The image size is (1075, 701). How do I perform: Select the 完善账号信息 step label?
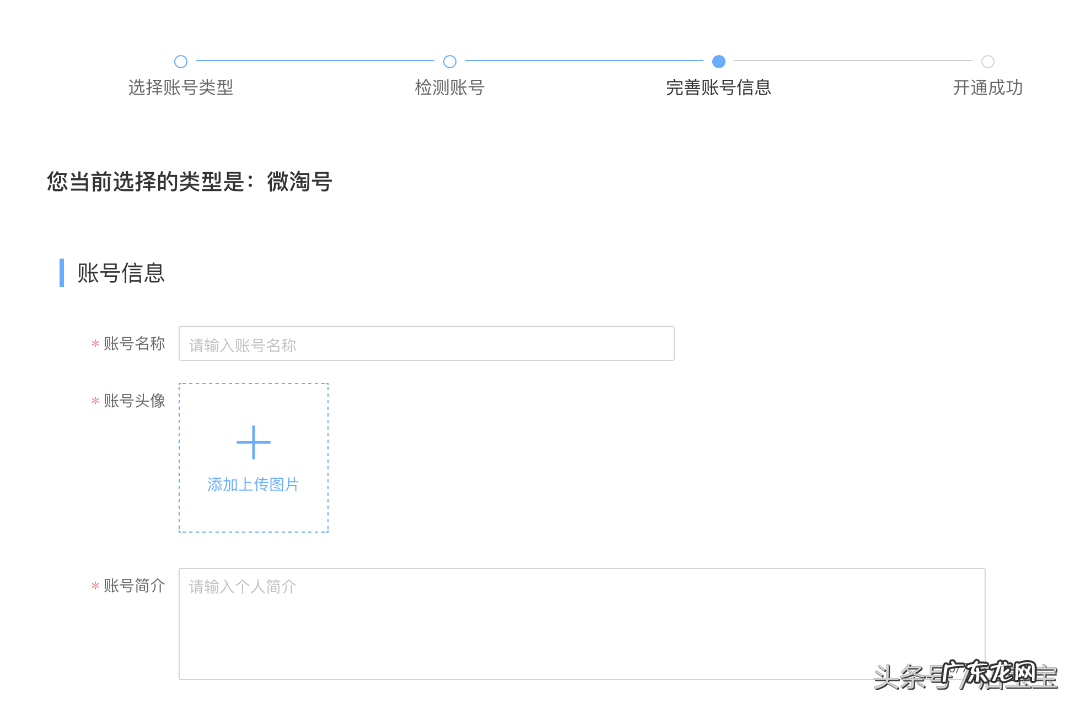point(718,88)
